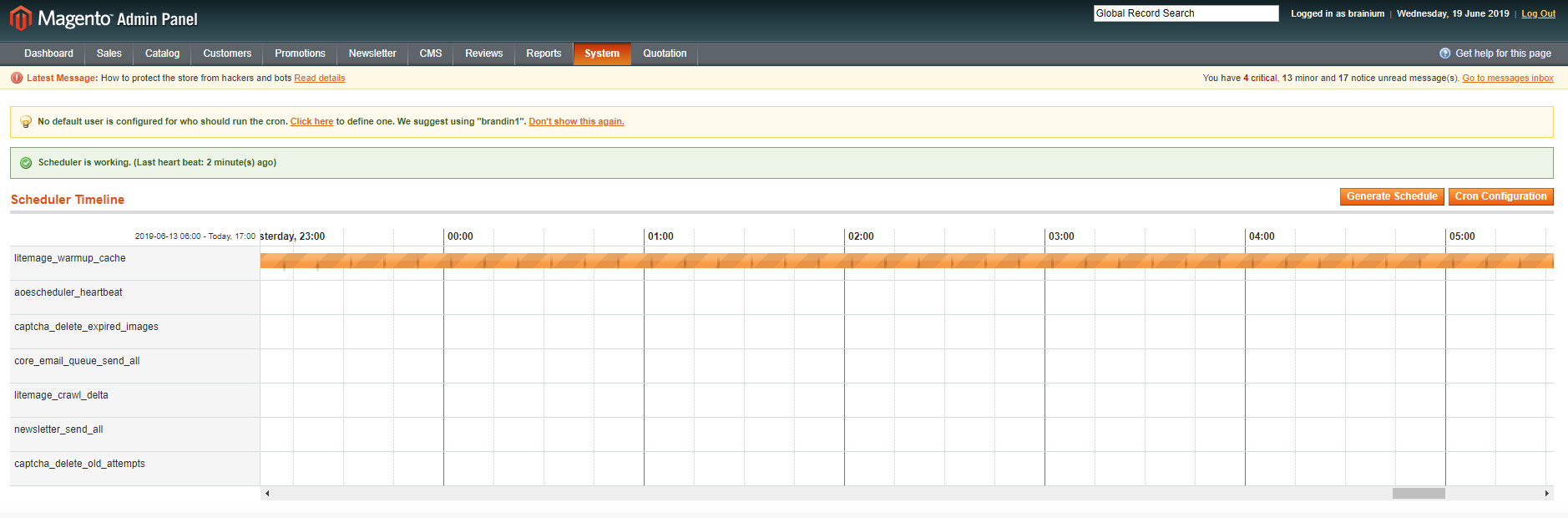
Task: Open the Sales menu
Action: (x=109, y=53)
